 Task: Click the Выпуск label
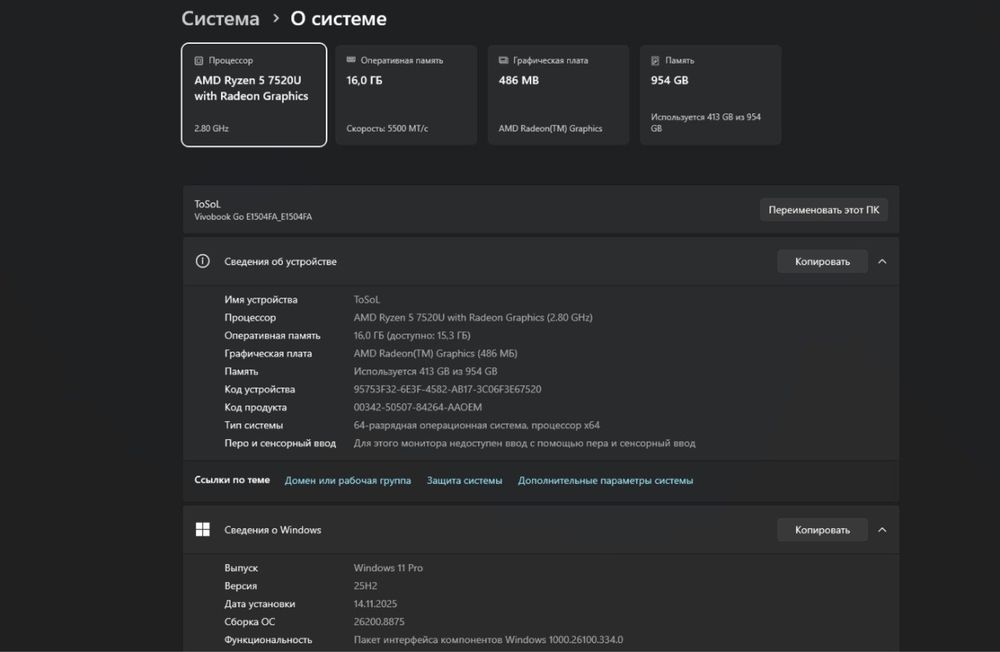point(241,568)
